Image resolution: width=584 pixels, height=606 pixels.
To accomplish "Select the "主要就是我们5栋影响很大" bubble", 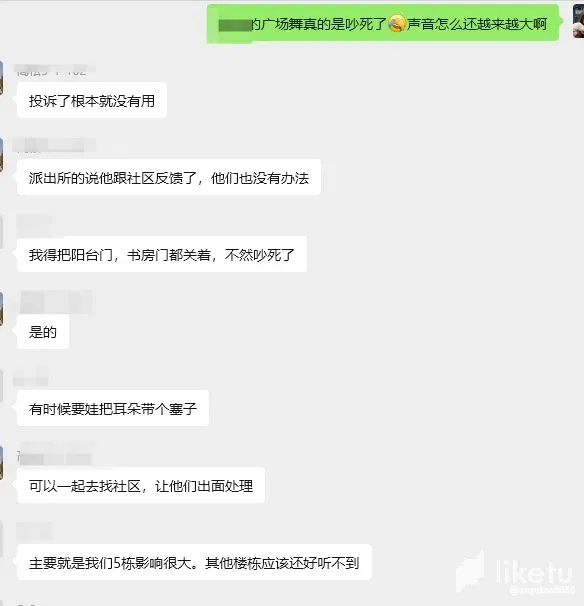I will pyautogui.click(x=194, y=562).
